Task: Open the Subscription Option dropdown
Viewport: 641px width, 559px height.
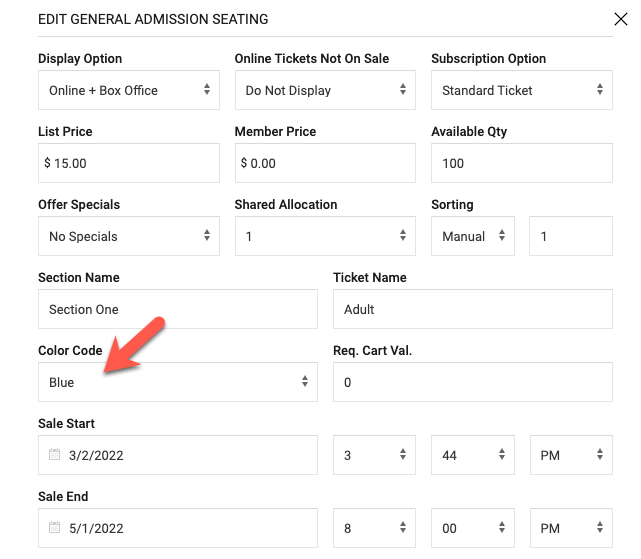Action: point(522,90)
